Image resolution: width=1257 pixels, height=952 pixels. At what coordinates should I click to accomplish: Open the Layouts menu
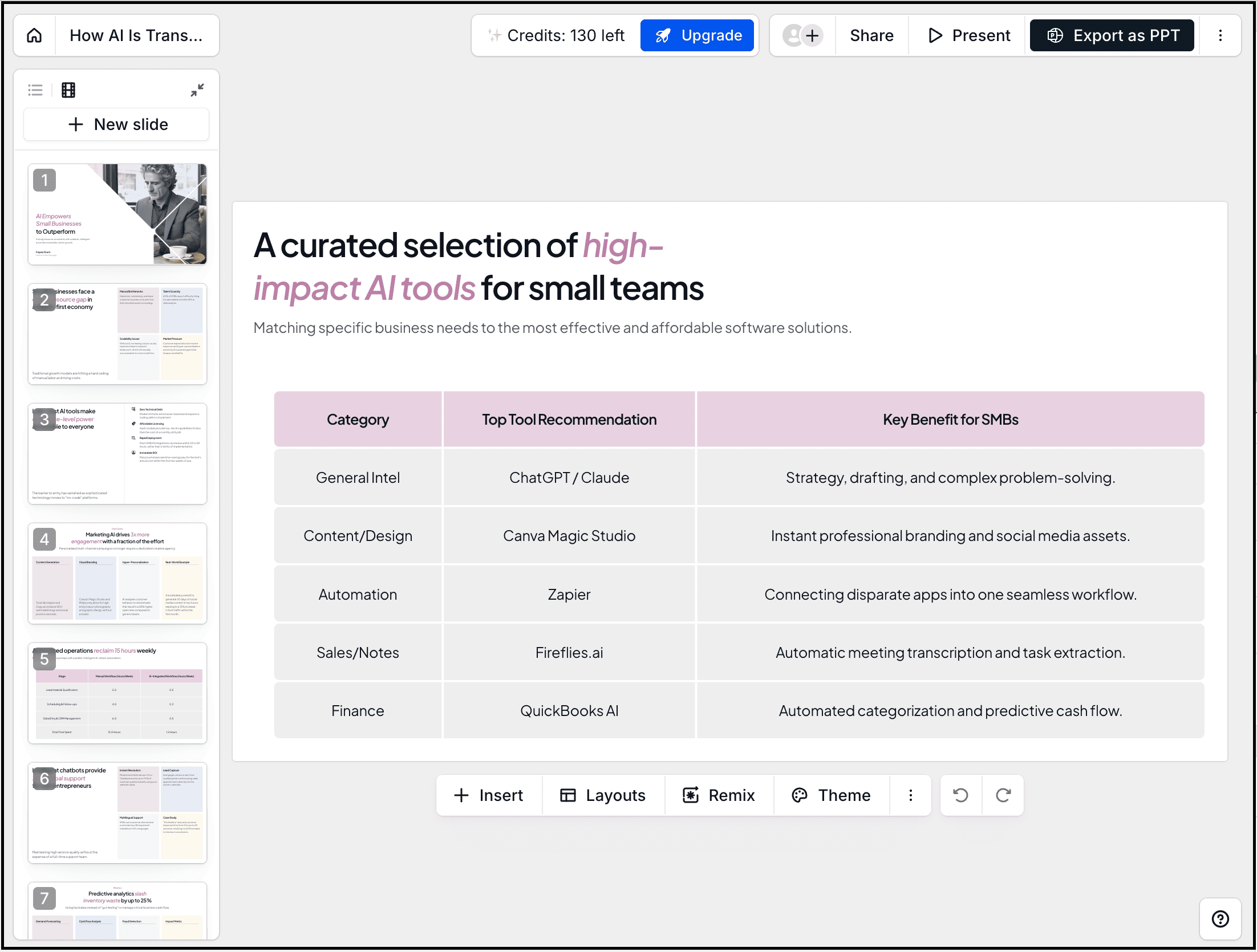coord(603,795)
